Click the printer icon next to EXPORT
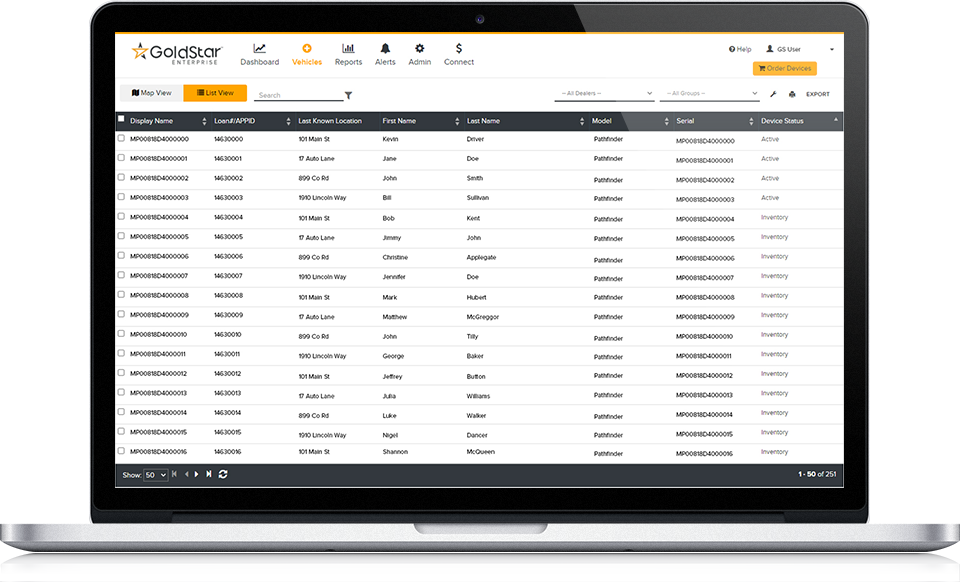Image resolution: width=960 pixels, height=582 pixels. tap(792, 94)
